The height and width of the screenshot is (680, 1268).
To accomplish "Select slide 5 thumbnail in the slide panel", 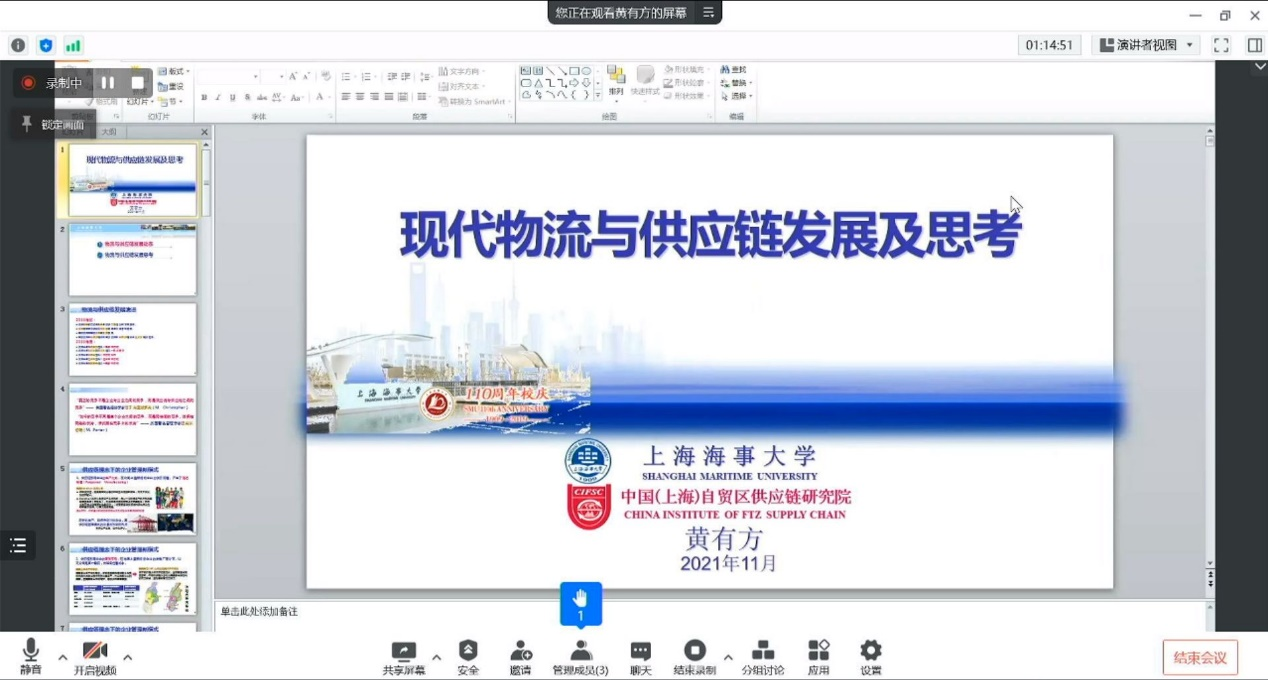I will (133, 499).
